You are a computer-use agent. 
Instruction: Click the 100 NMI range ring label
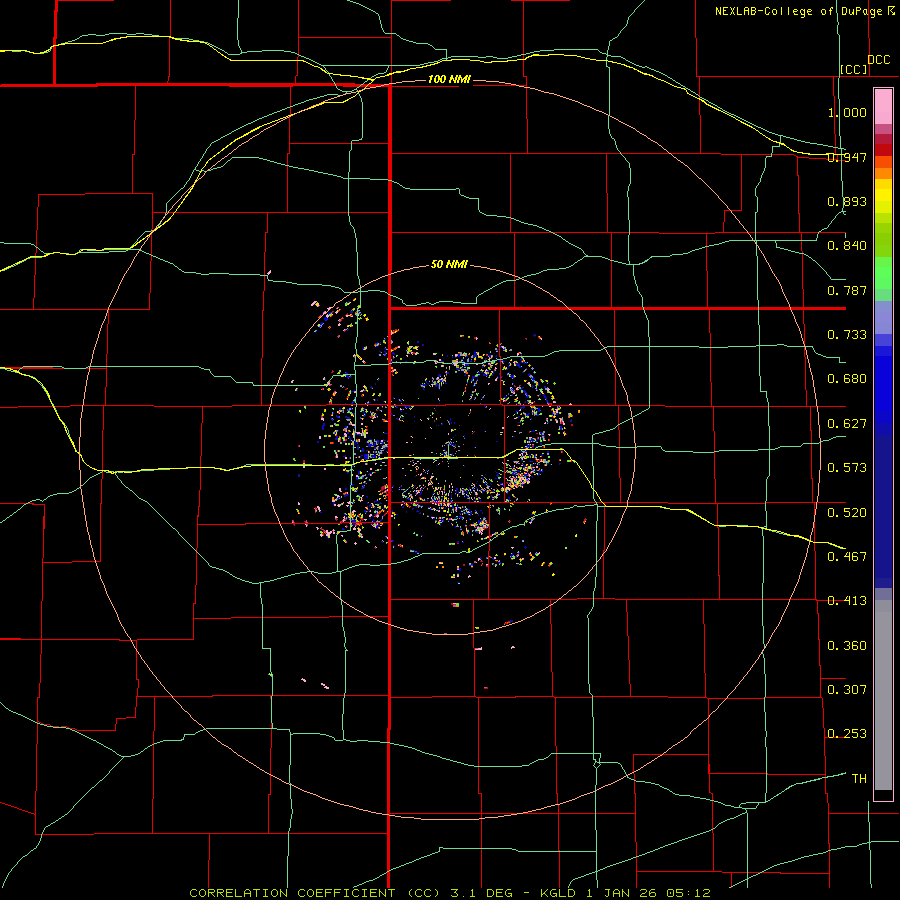point(449,79)
